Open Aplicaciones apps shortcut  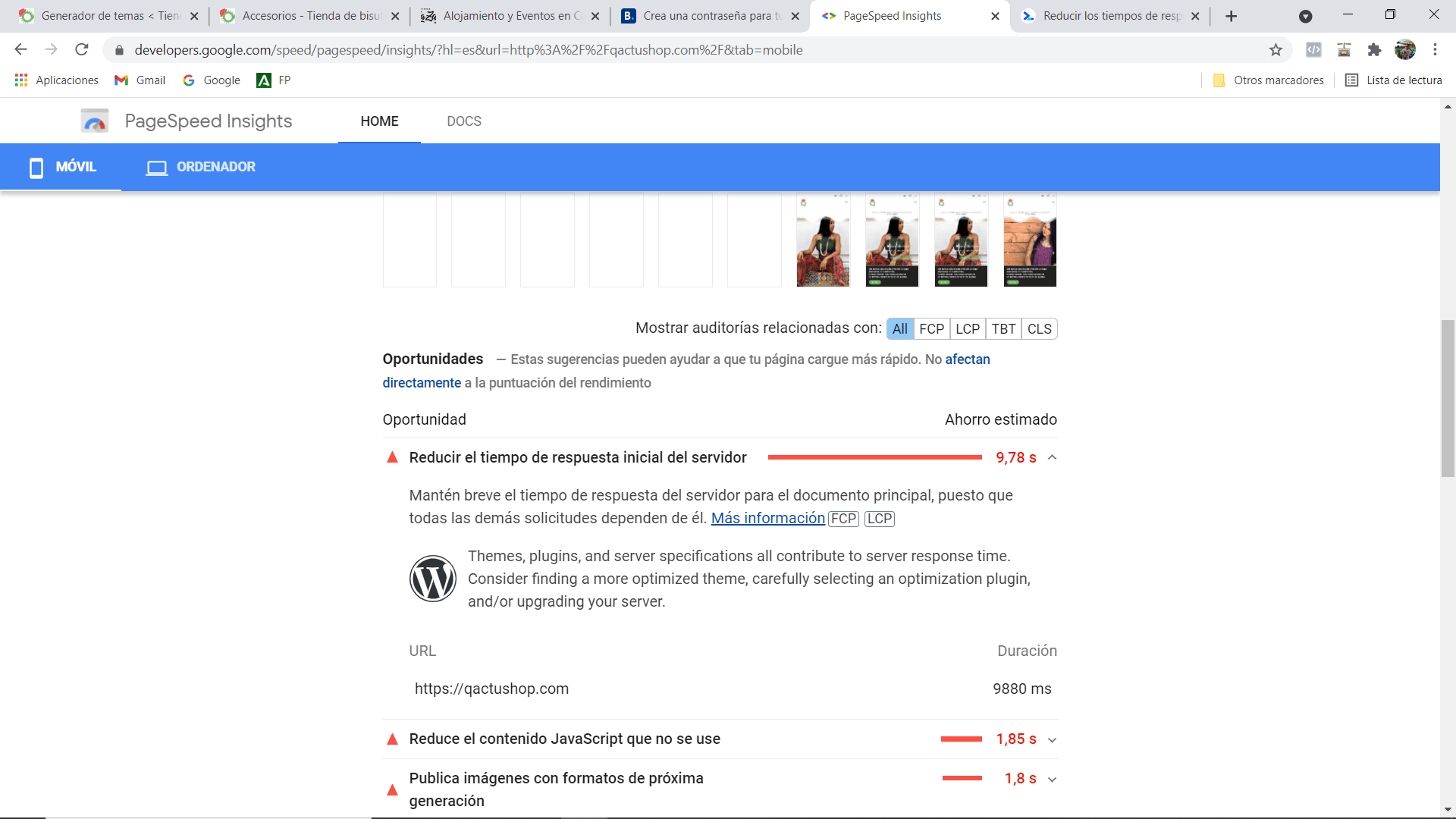click(56, 80)
